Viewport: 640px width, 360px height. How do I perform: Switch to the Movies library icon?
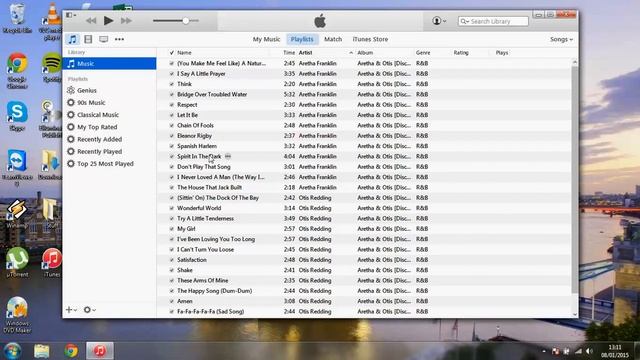pyautogui.click(x=88, y=39)
